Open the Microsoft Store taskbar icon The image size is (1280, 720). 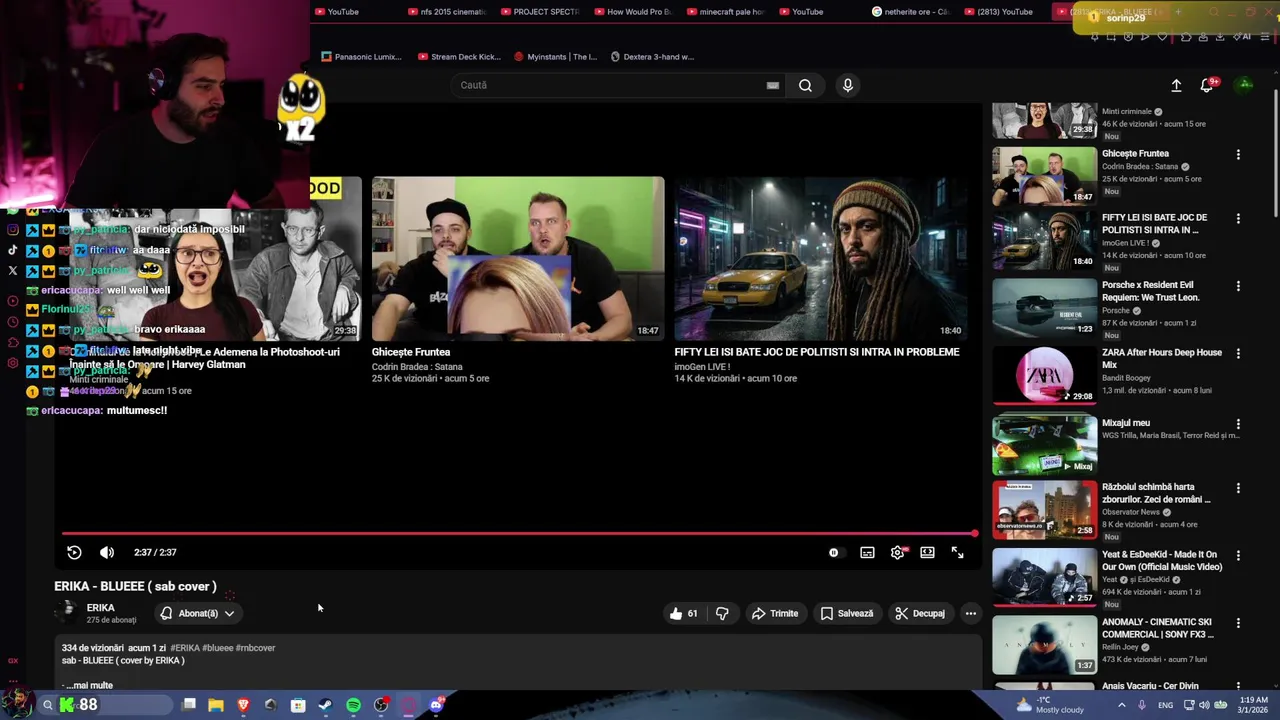[298, 705]
